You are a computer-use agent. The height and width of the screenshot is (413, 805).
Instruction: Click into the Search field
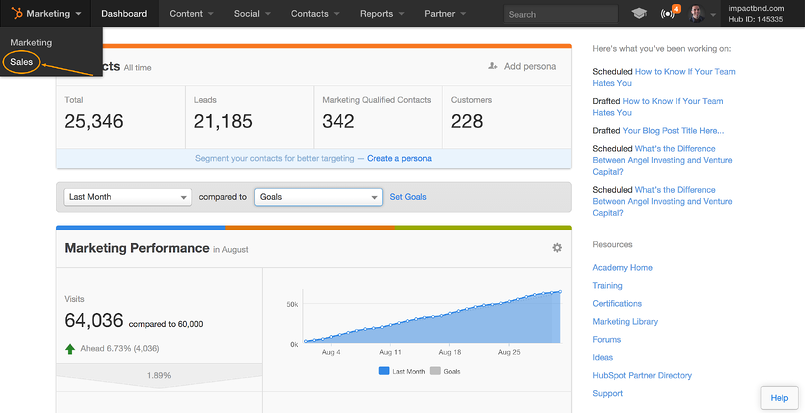coord(561,14)
